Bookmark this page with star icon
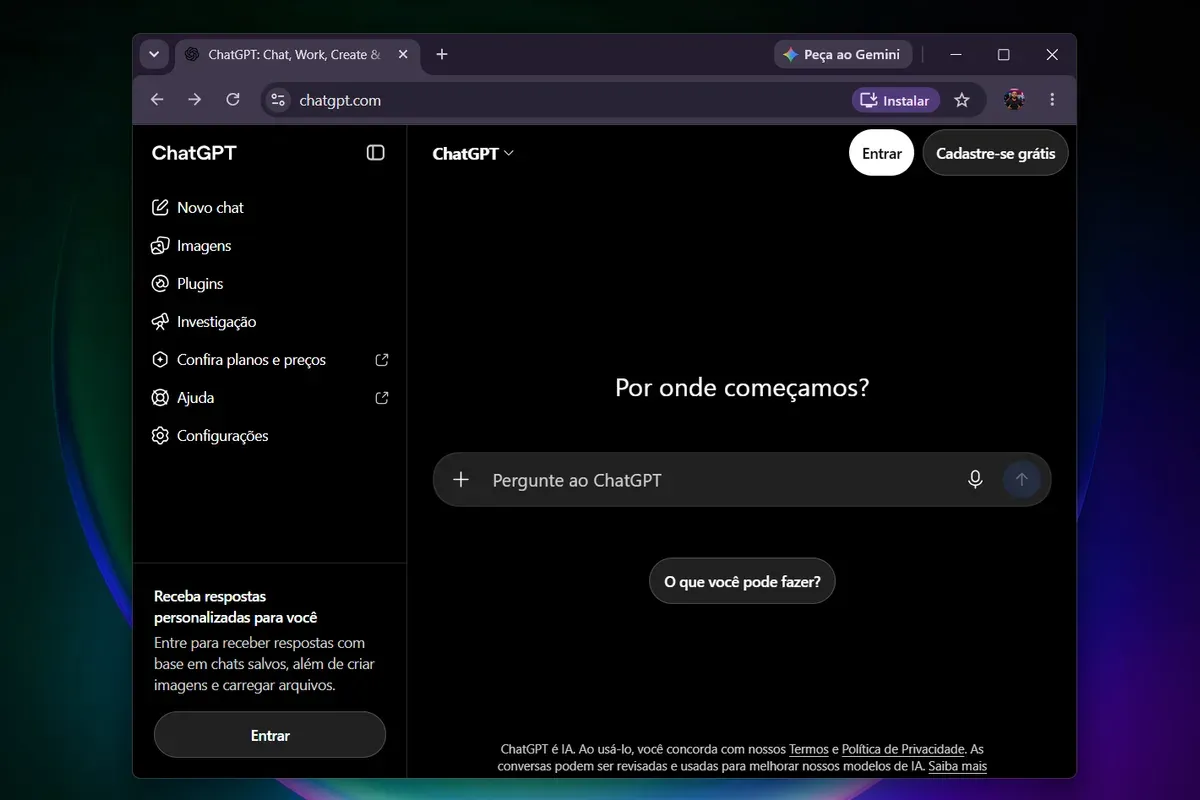Viewport: 1200px width, 800px height. [x=962, y=100]
